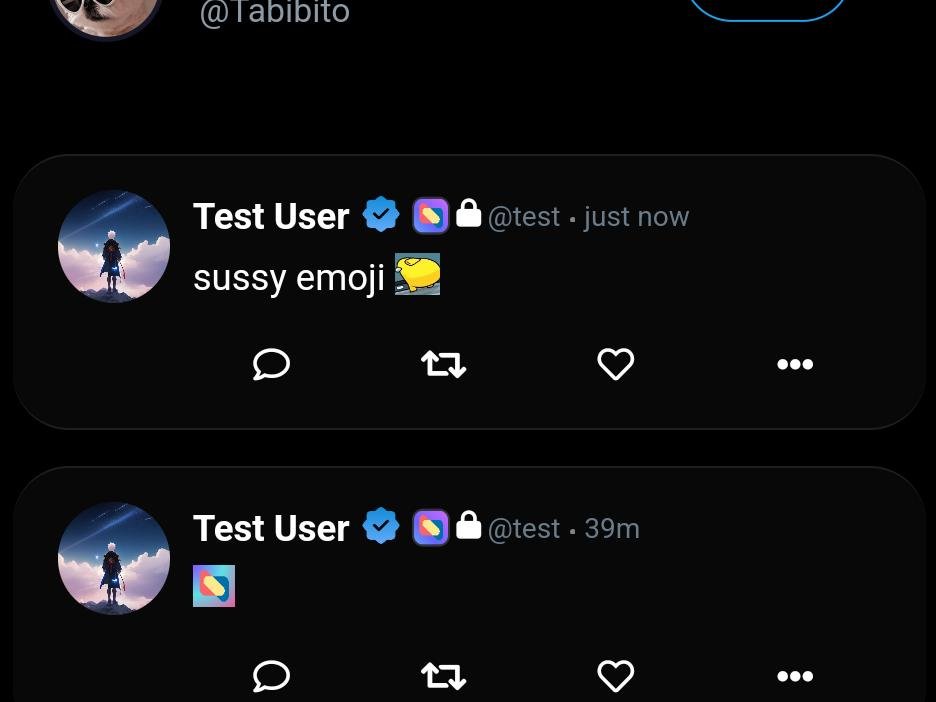
Task: Reply to the 39m old post
Action: coord(271,676)
